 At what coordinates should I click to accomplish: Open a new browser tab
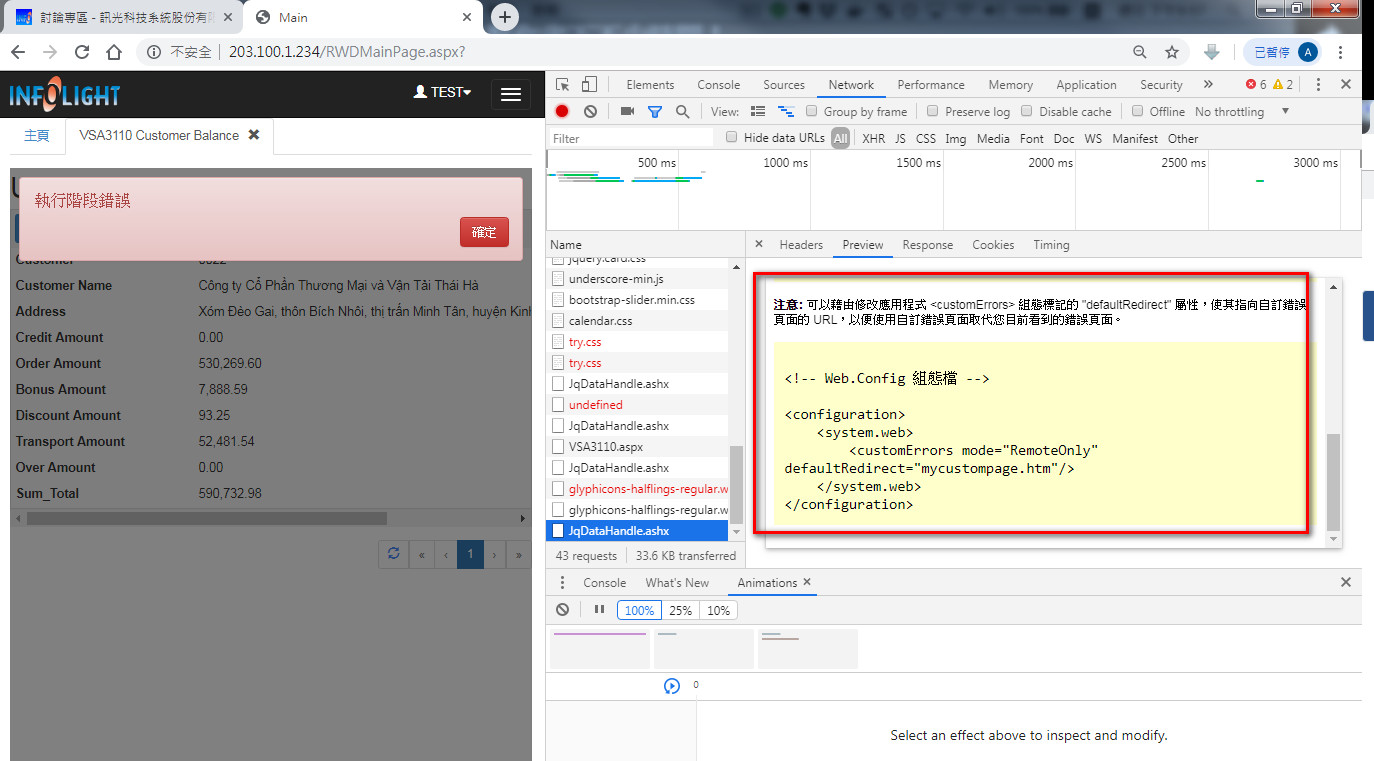pos(506,17)
